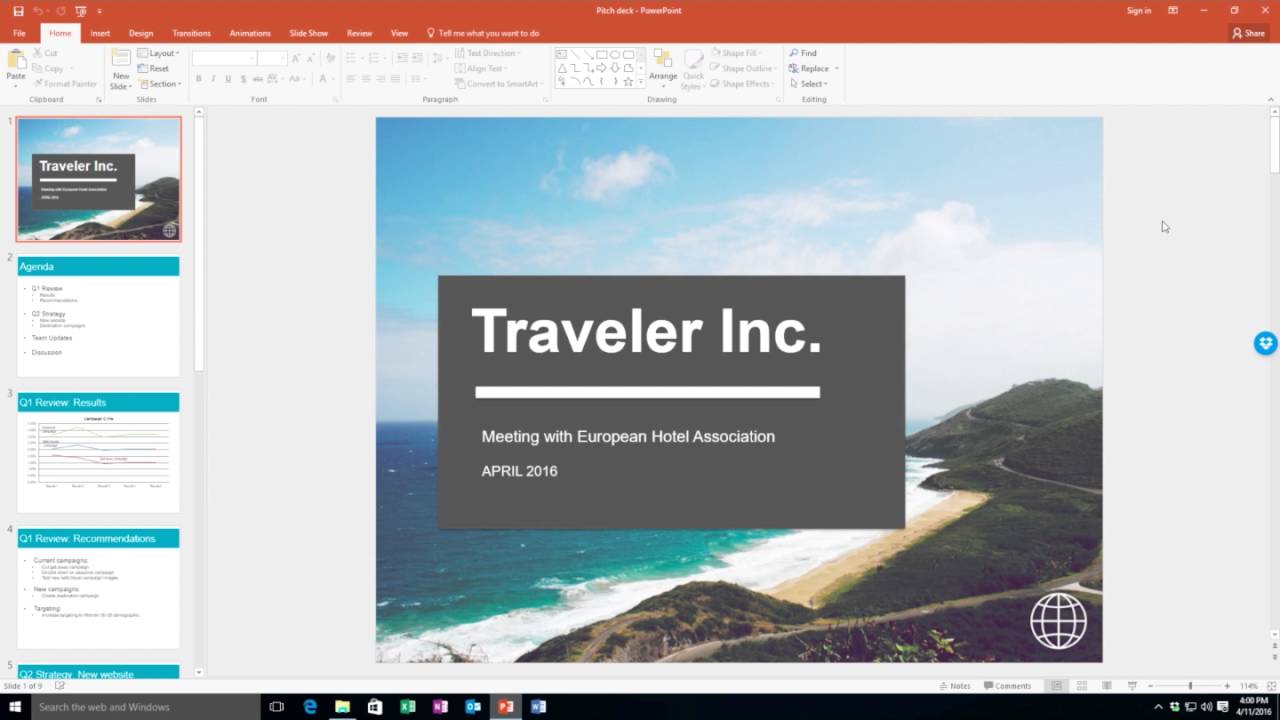The width and height of the screenshot is (1280, 720).
Task: Select the Triangle shape in shapes gallery
Action: pos(562,68)
